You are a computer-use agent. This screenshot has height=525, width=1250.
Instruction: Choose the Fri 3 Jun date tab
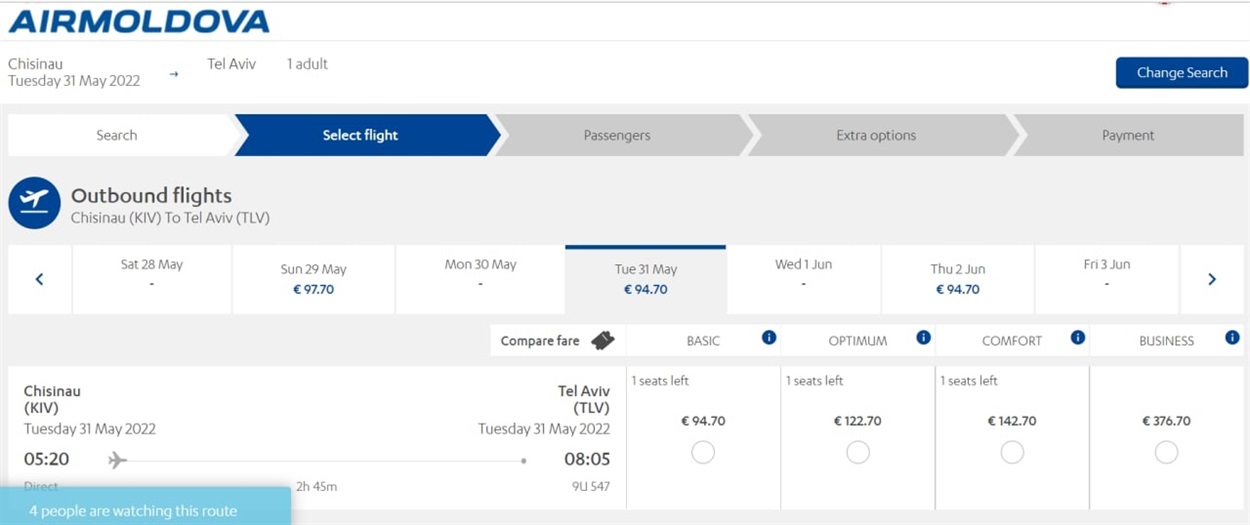[x=1107, y=279]
